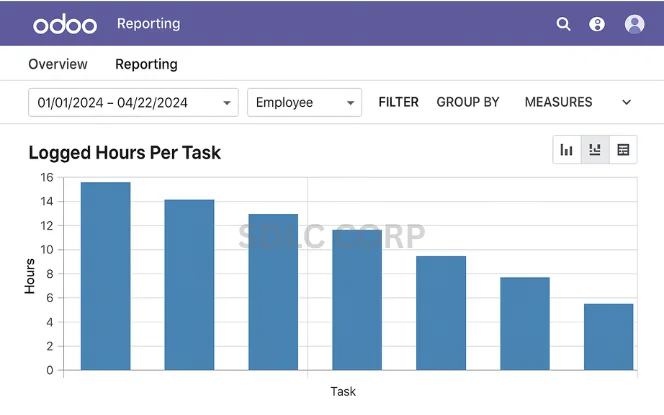Open the user avatar profile icon
The image size is (664, 415).
634,24
